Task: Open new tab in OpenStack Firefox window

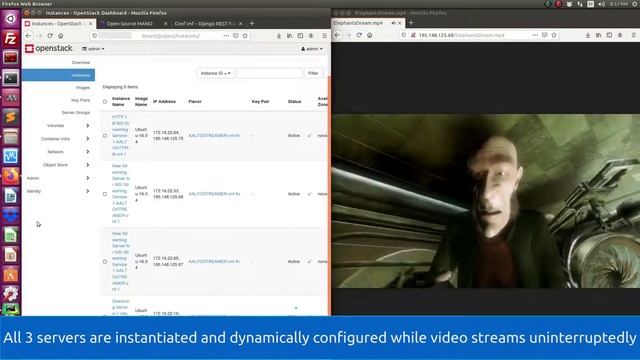Action: click(252, 23)
